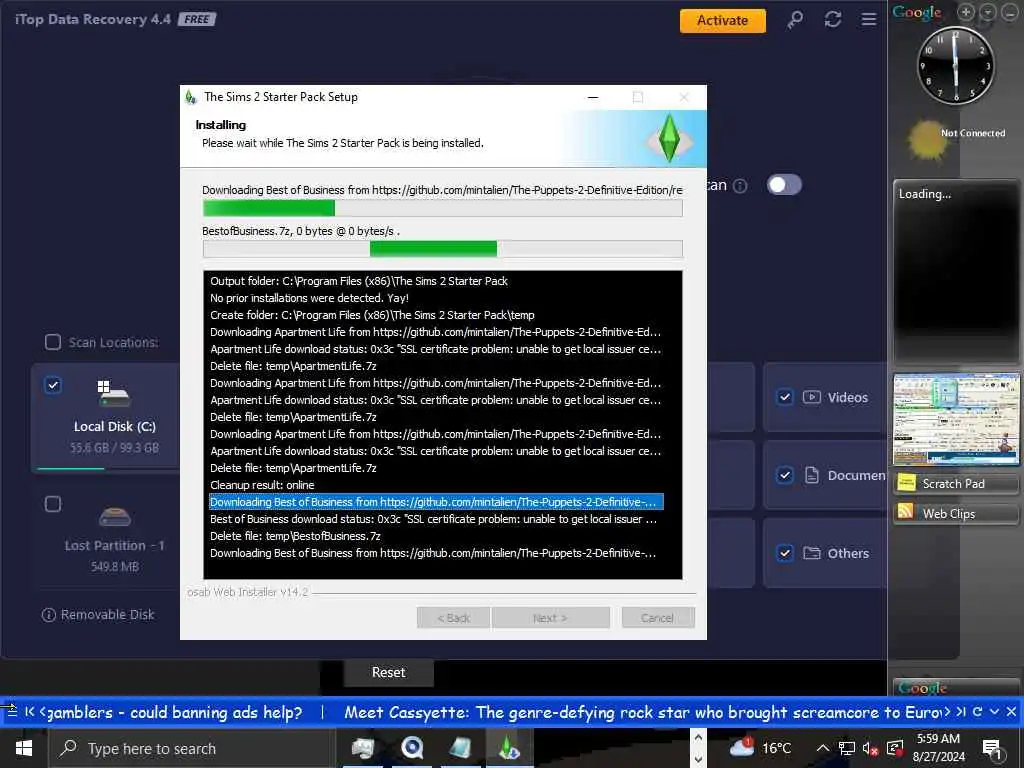Check the Scan Locations checkbox
This screenshot has width=1024, height=768.
pyautogui.click(x=53, y=342)
